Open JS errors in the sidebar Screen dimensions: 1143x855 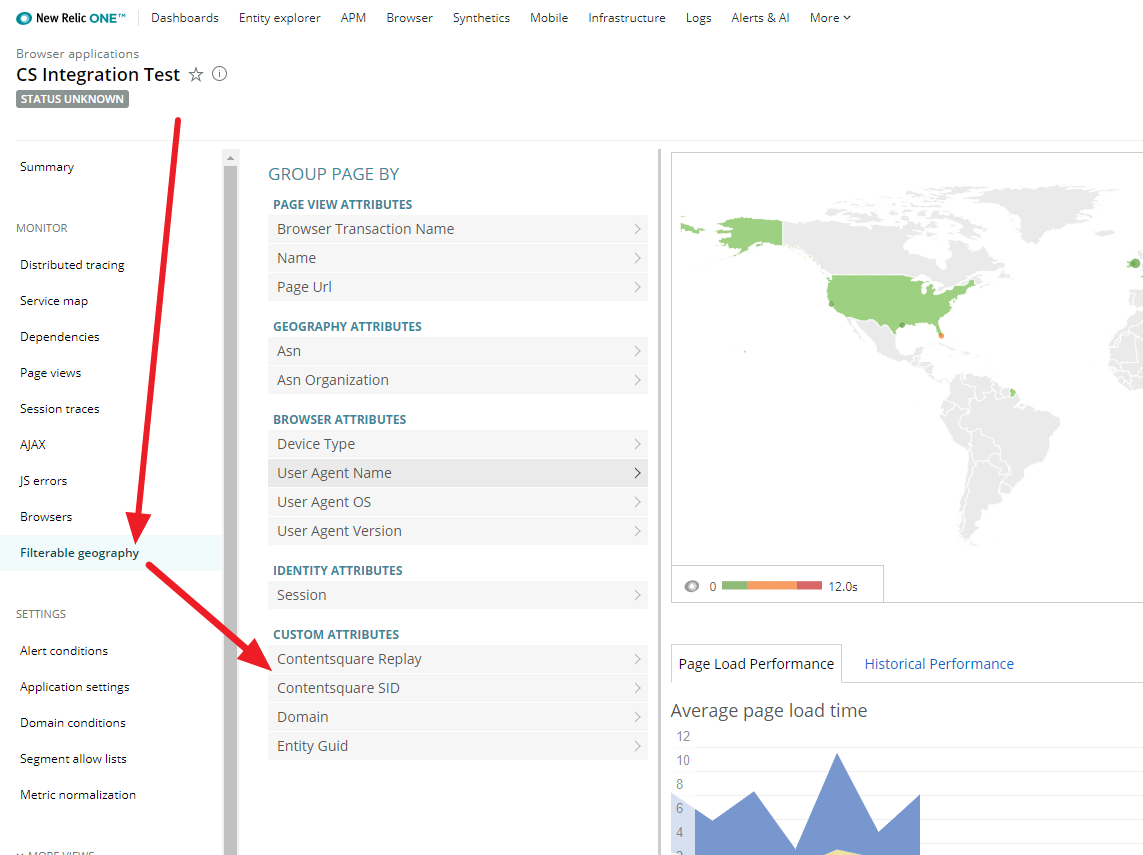(44, 481)
